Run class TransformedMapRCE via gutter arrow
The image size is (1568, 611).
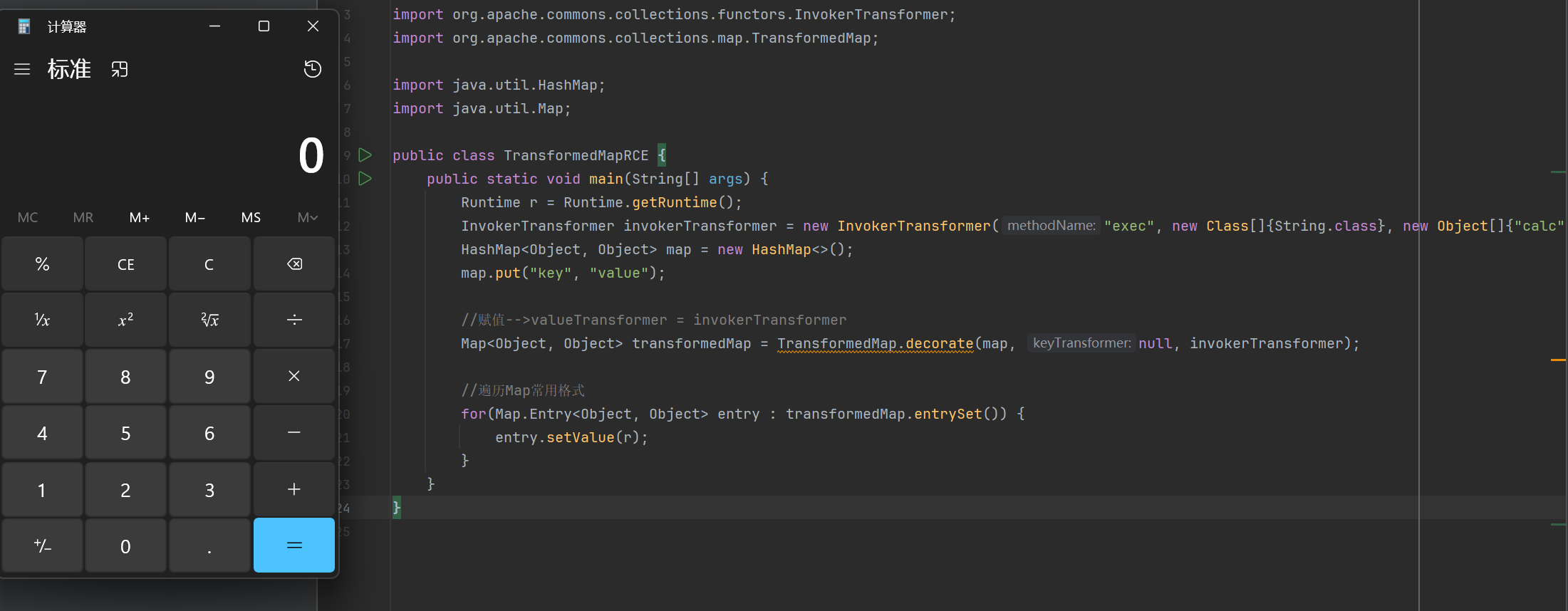[x=365, y=155]
